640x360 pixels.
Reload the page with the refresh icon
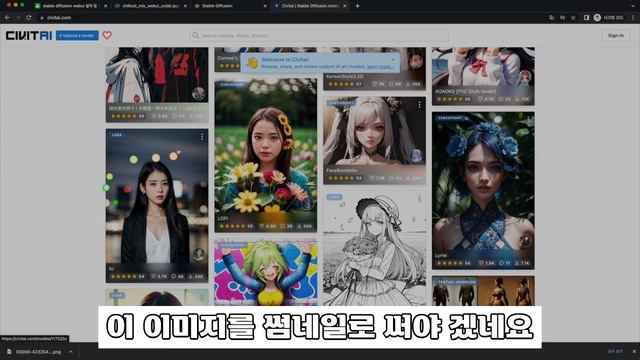point(29,18)
